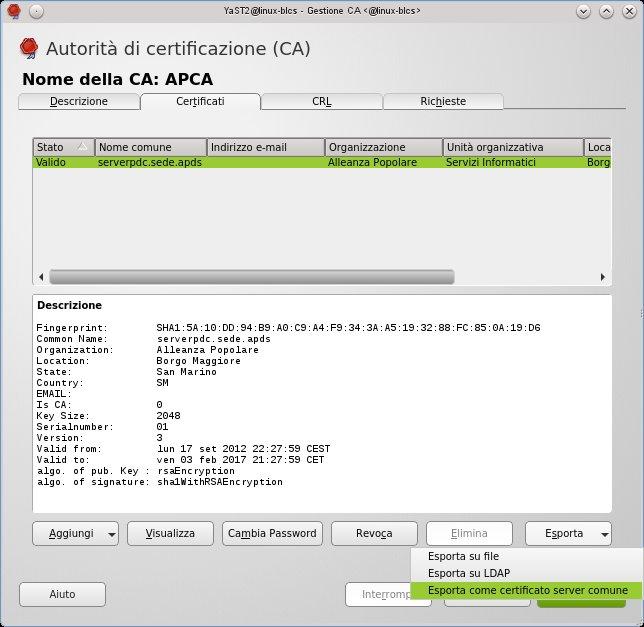The width and height of the screenshot is (644, 627).
Task: Click the CA wax seal icon beside the heading
Action: click(29, 48)
